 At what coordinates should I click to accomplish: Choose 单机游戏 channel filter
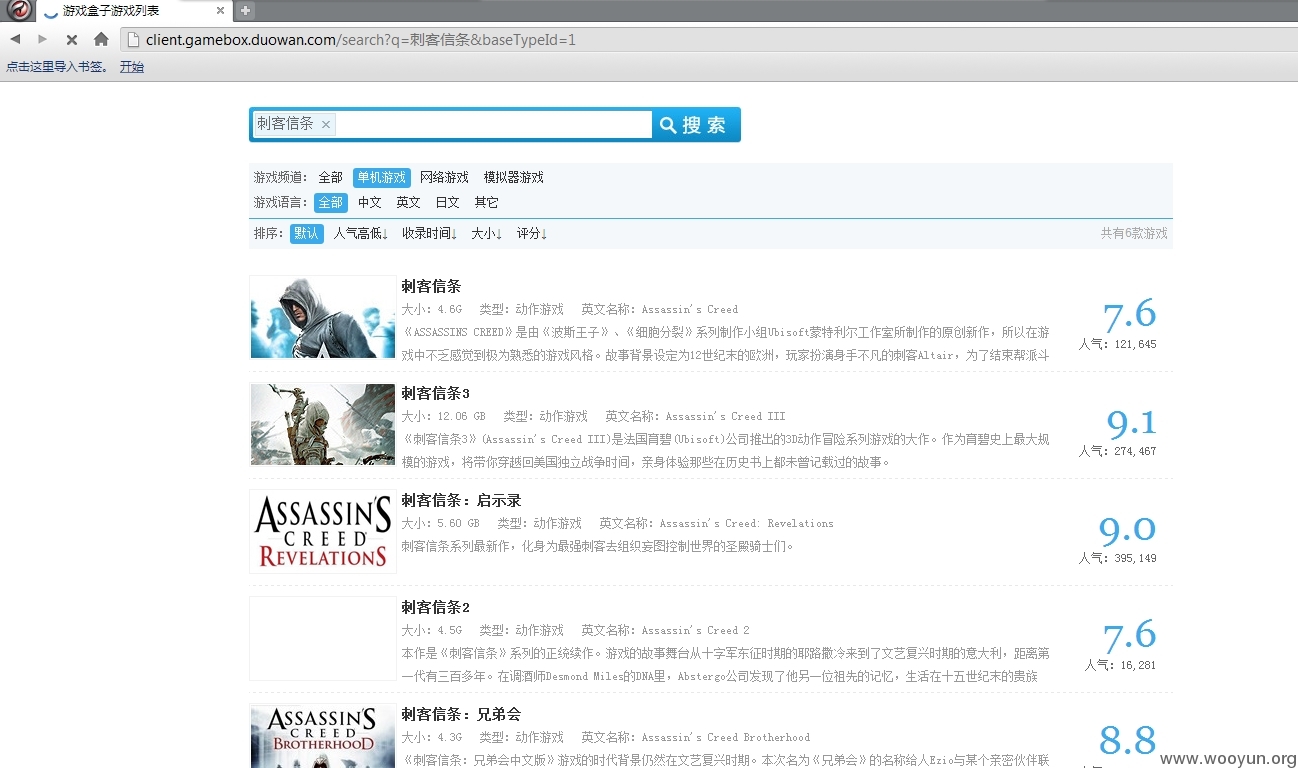pos(382,177)
